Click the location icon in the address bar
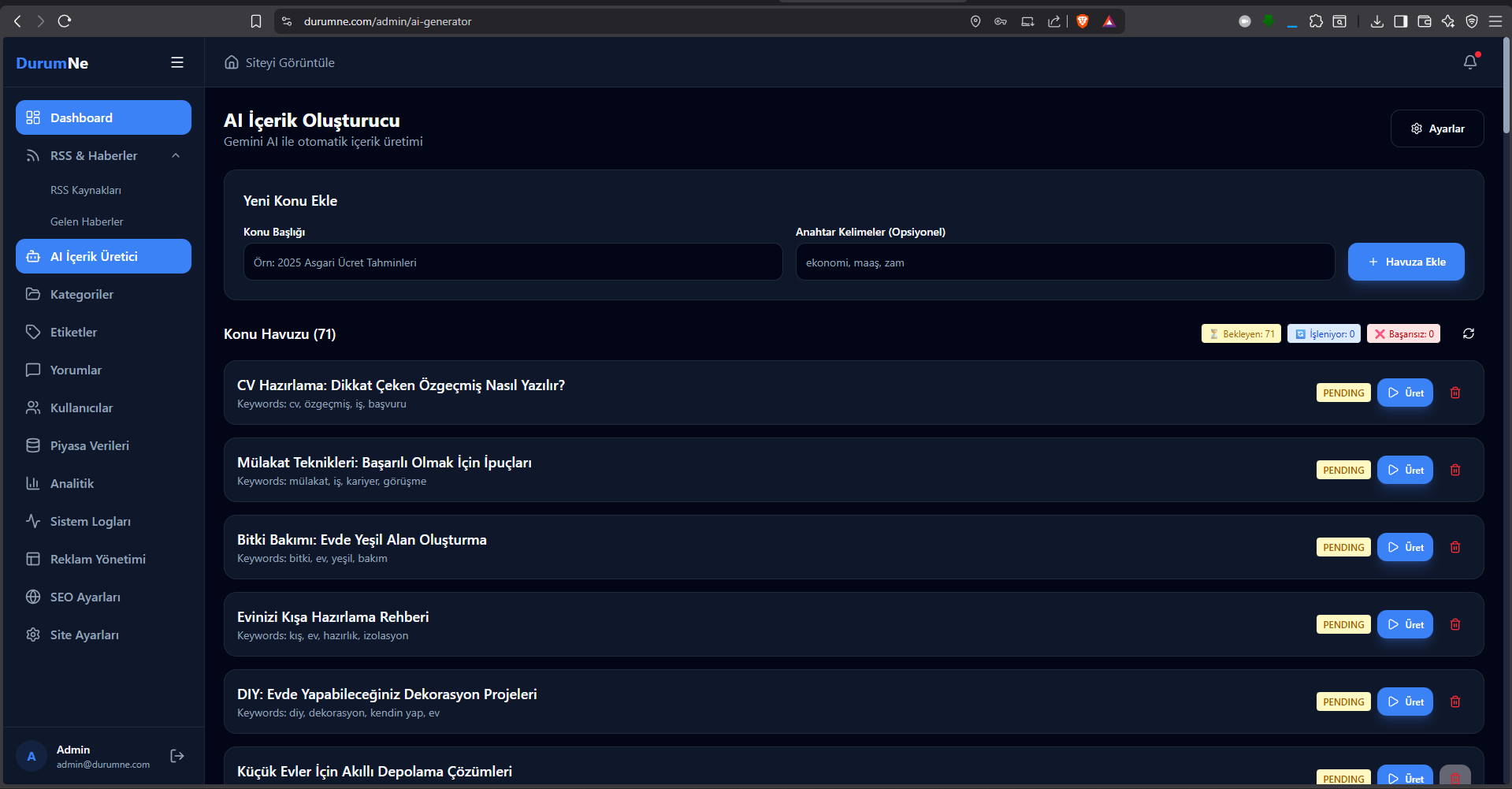The width and height of the screenshot is (1512, 789). pos(975,21)
